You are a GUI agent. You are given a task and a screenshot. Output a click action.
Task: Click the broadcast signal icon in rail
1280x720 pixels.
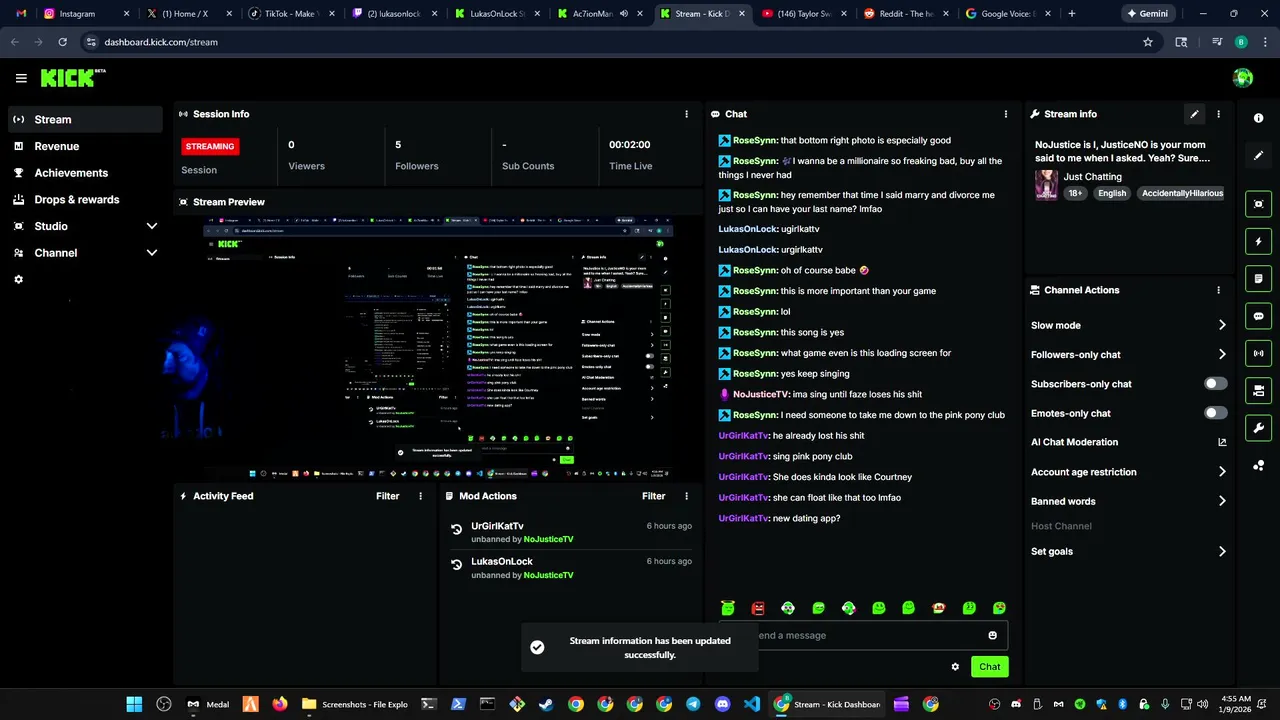[x=1258, y=353]
